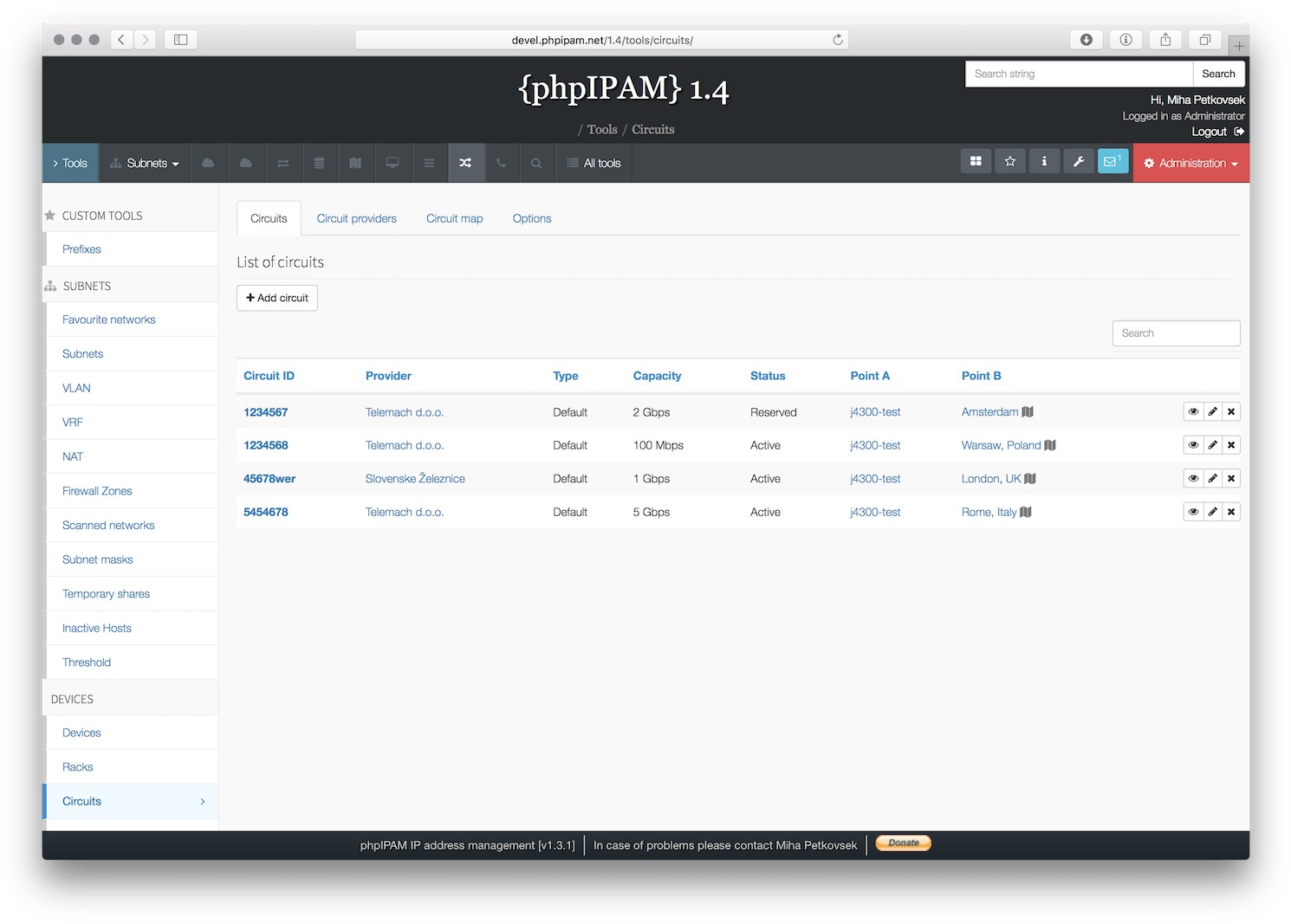Open mail notifications showing 1 unread
Image resolution: width=1291 pixels, height=924 pixels.
[1113, 161]
